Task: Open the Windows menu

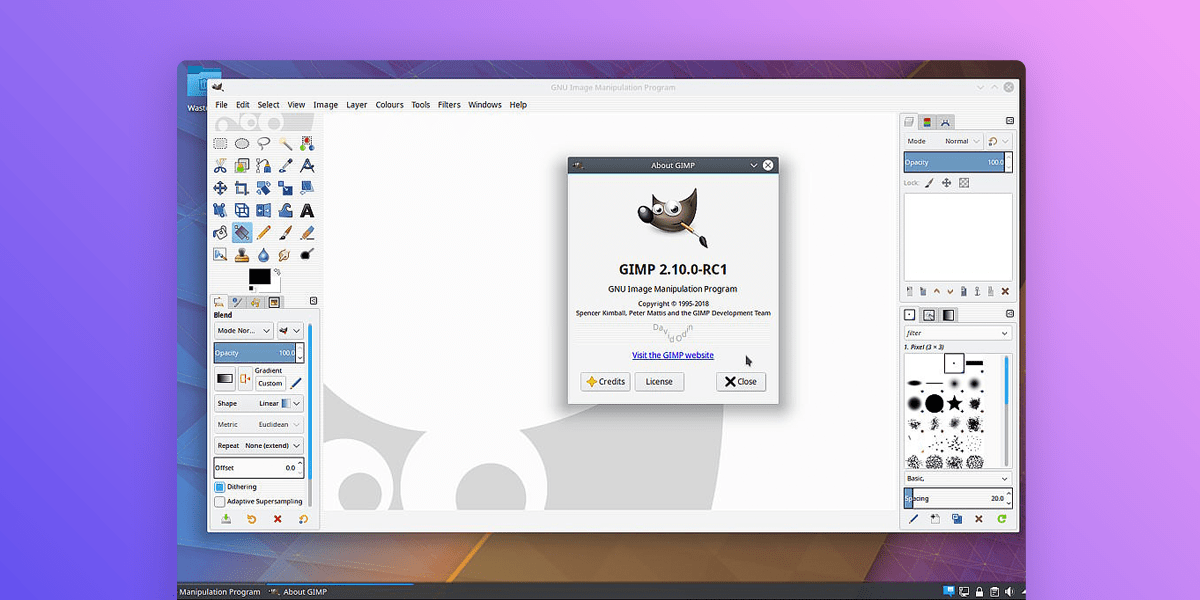Action: point(485,105)
